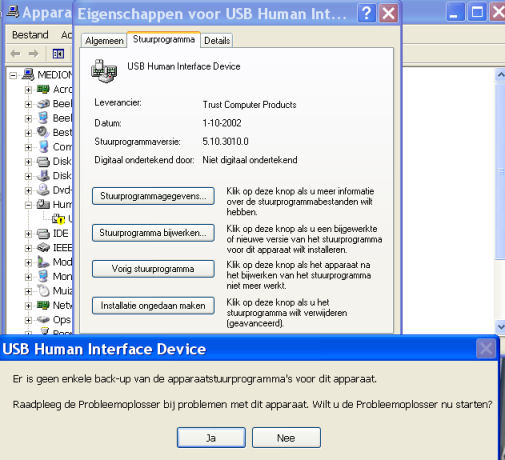The height and width of the screenshot is (460, 505).
Task: Click the show/hide console tree toolbar icon
Action: tap(58, 53)
